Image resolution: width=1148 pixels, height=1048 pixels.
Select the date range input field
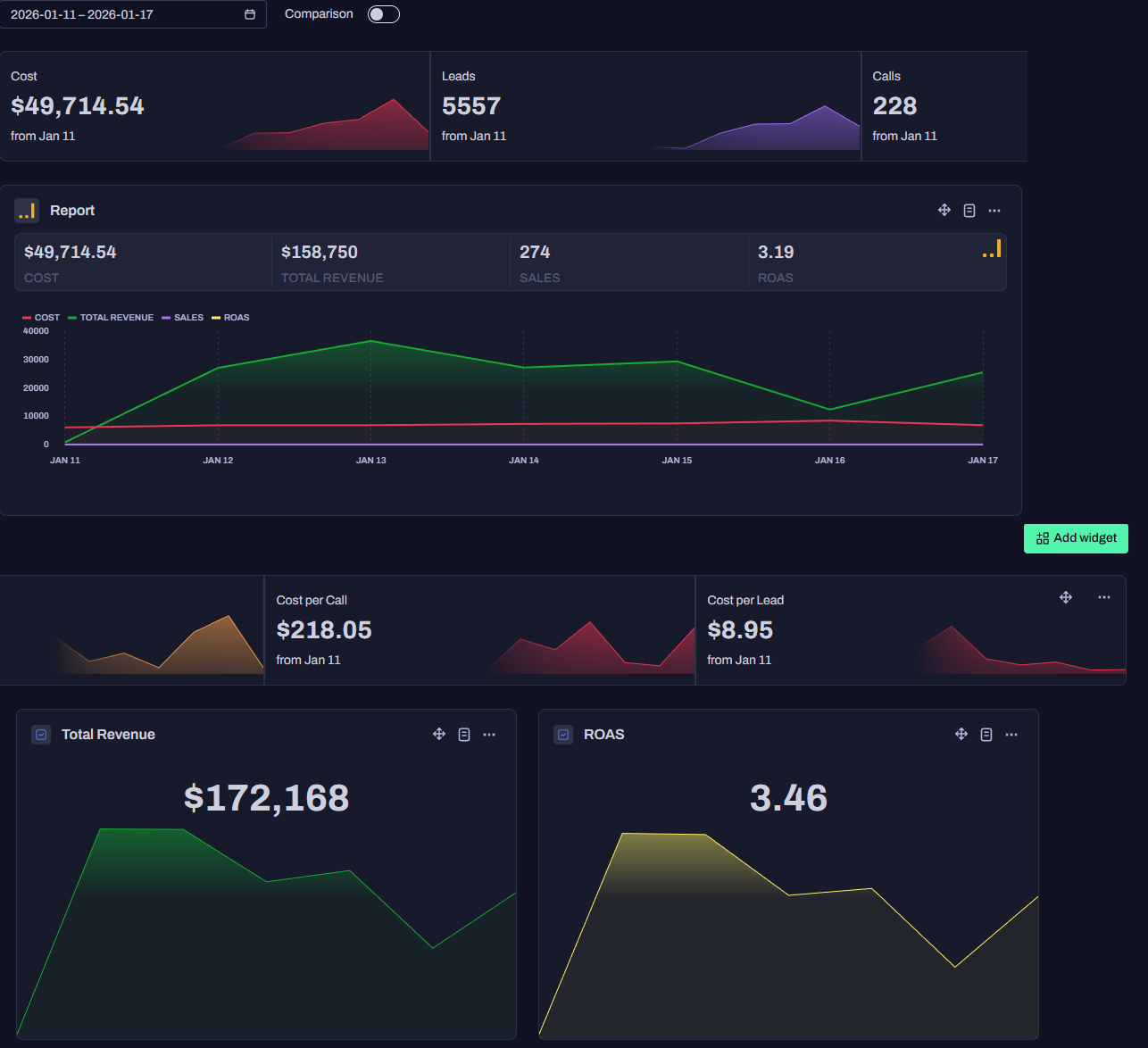[132, 14]
